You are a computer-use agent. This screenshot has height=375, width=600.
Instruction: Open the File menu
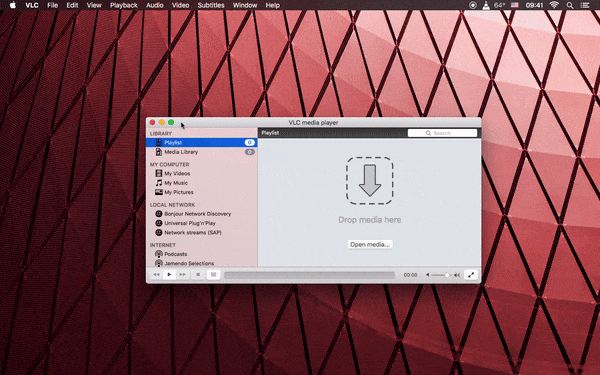tap(52, 5)
